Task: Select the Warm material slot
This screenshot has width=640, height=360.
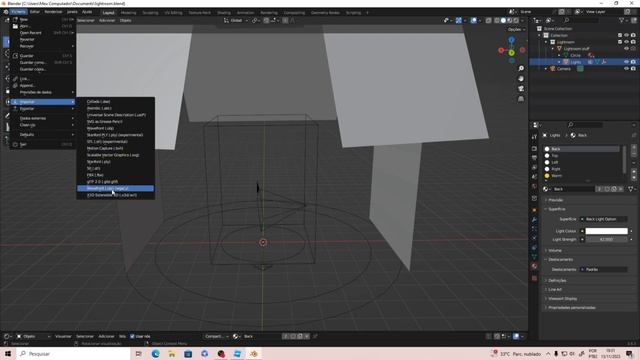Action: click(x=582, y=176)
